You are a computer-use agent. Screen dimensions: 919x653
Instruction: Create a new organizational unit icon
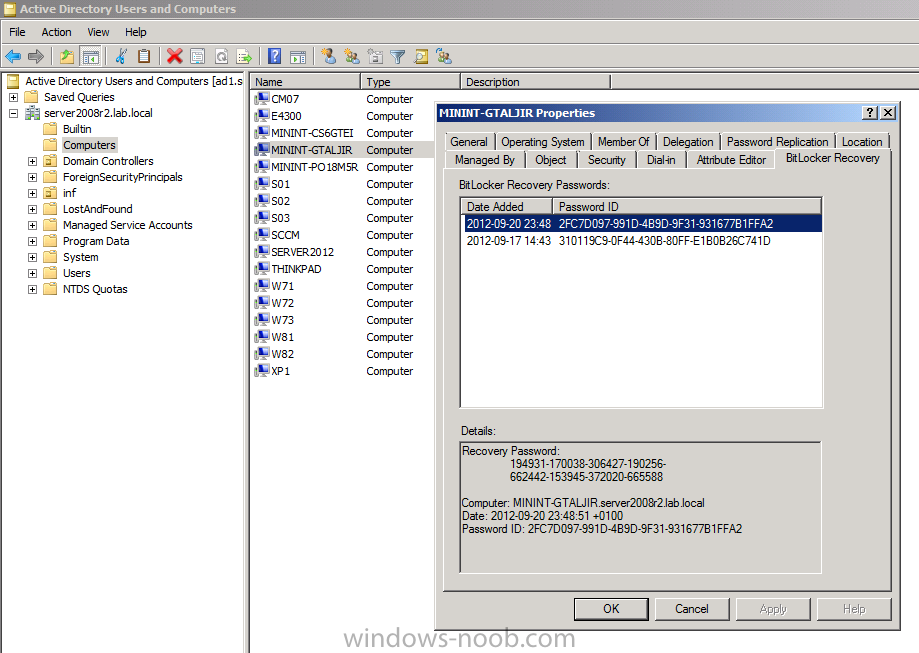click(x=375, y=56)
